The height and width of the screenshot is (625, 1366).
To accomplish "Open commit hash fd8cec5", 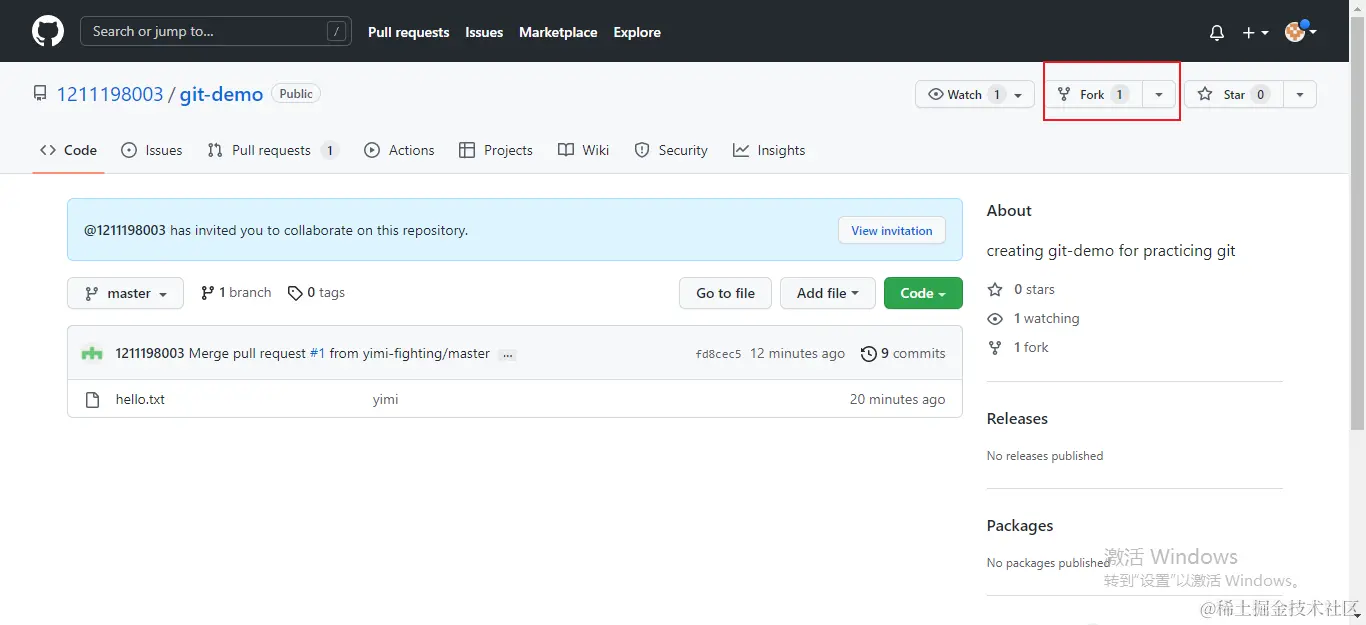I will tap(718, 354).
